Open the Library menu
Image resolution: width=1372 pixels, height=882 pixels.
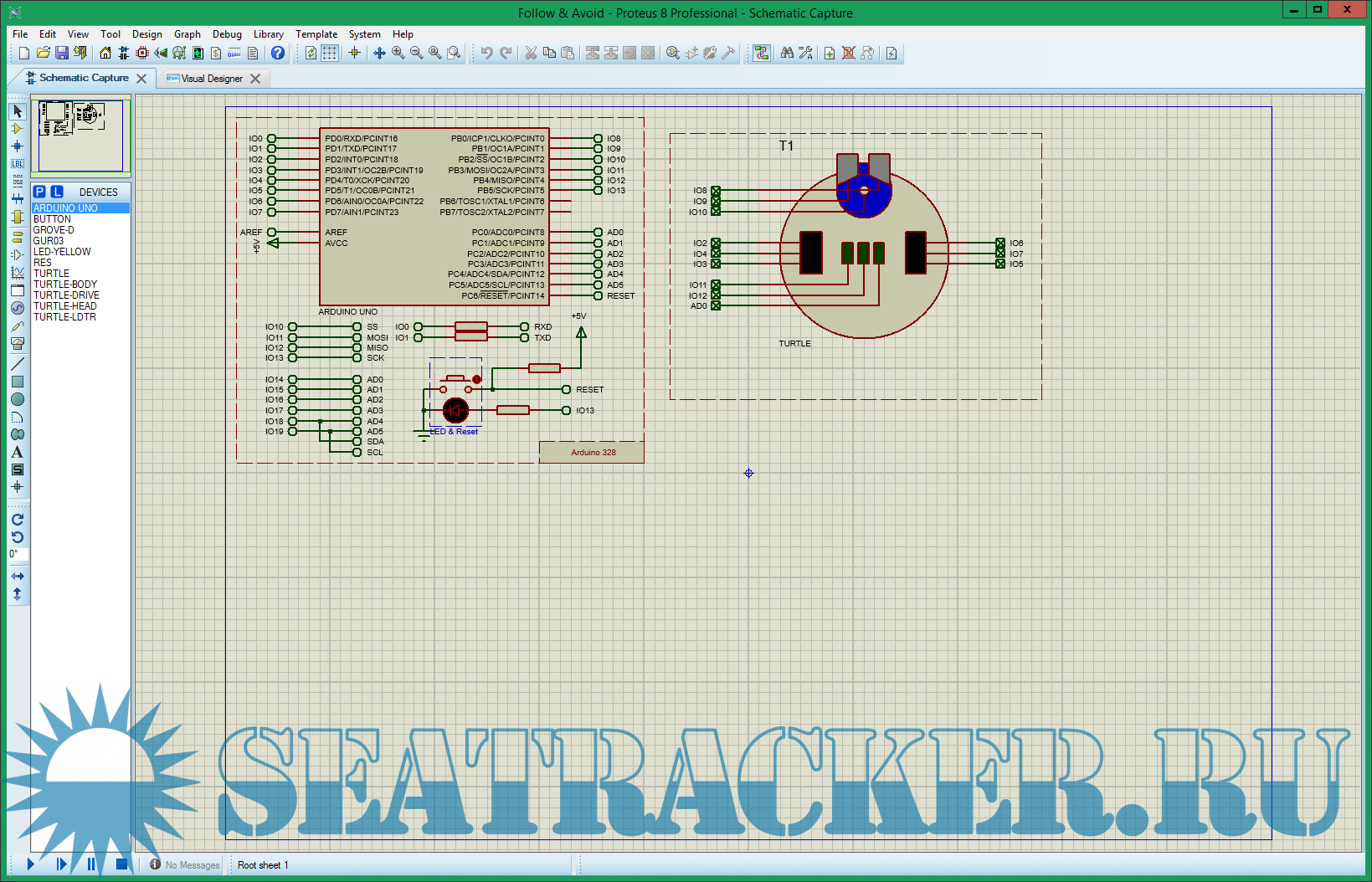click(268, 34)
